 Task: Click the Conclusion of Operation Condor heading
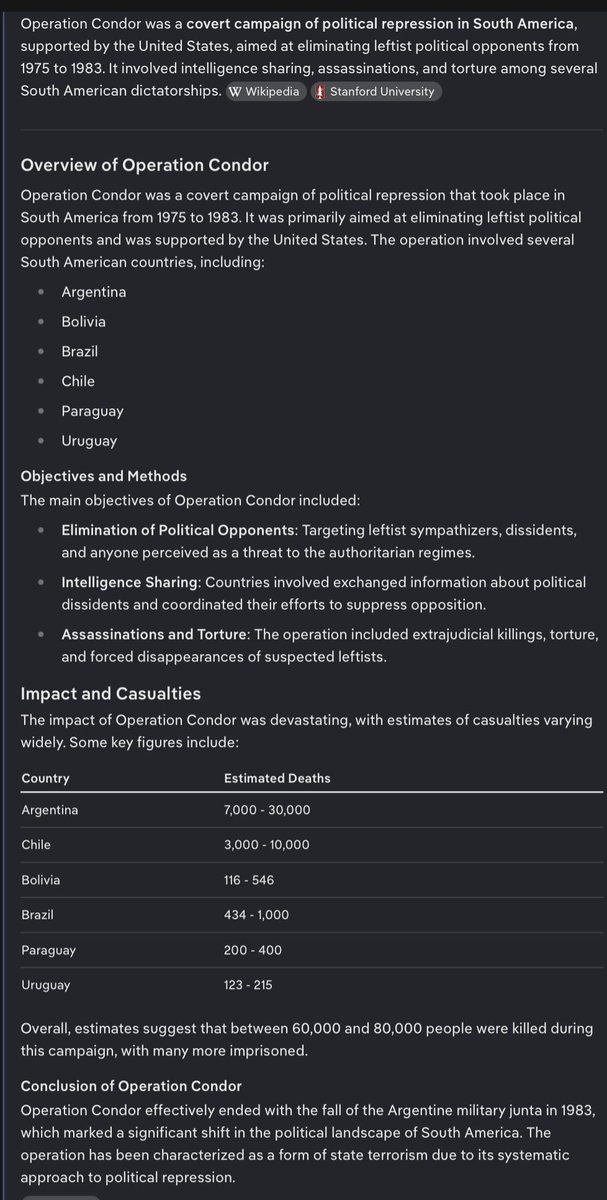(131, 1085)
